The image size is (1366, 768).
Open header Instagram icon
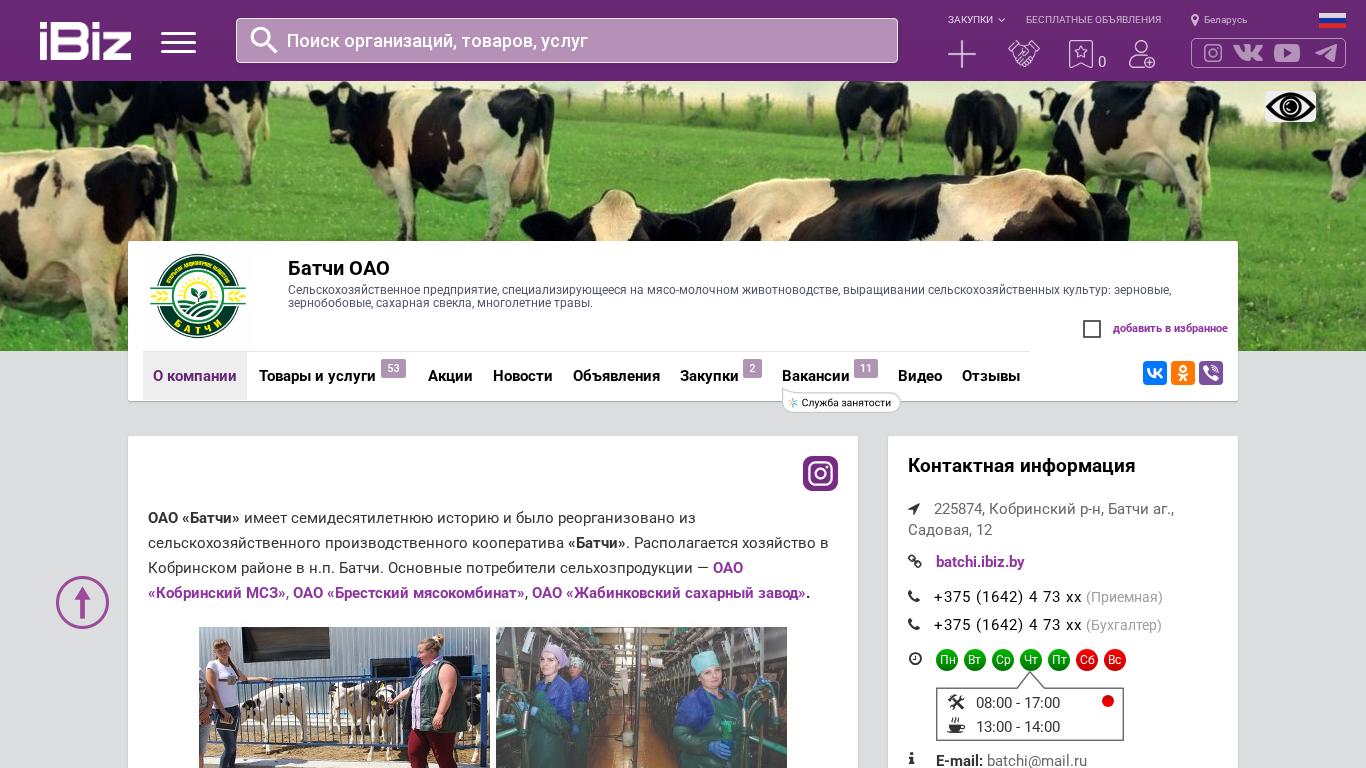pos(1213,53)
